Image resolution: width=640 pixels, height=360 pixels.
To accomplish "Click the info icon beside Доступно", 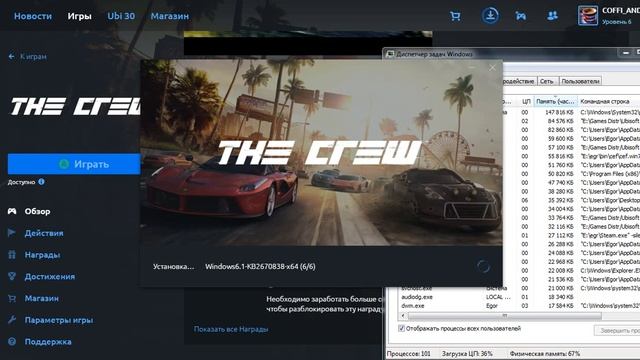I will point(41,182).
